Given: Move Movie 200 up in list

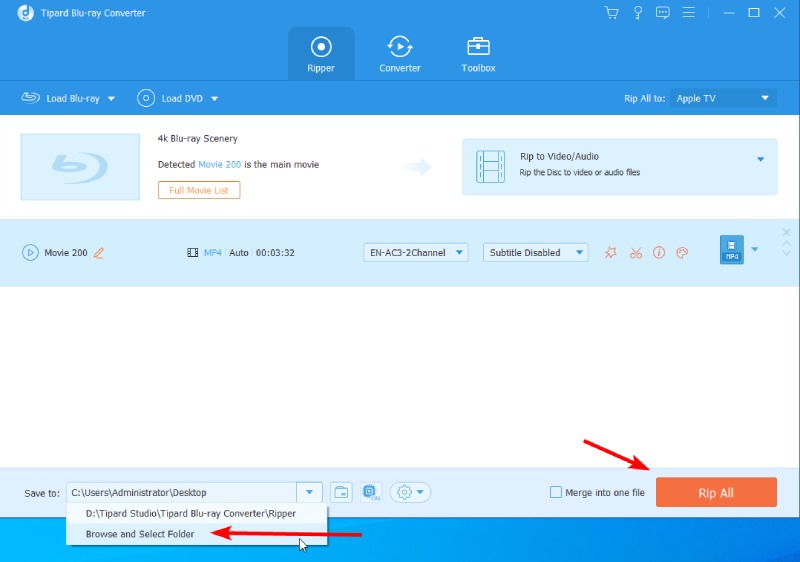Looking at the screenshot, I should point(786,244).
